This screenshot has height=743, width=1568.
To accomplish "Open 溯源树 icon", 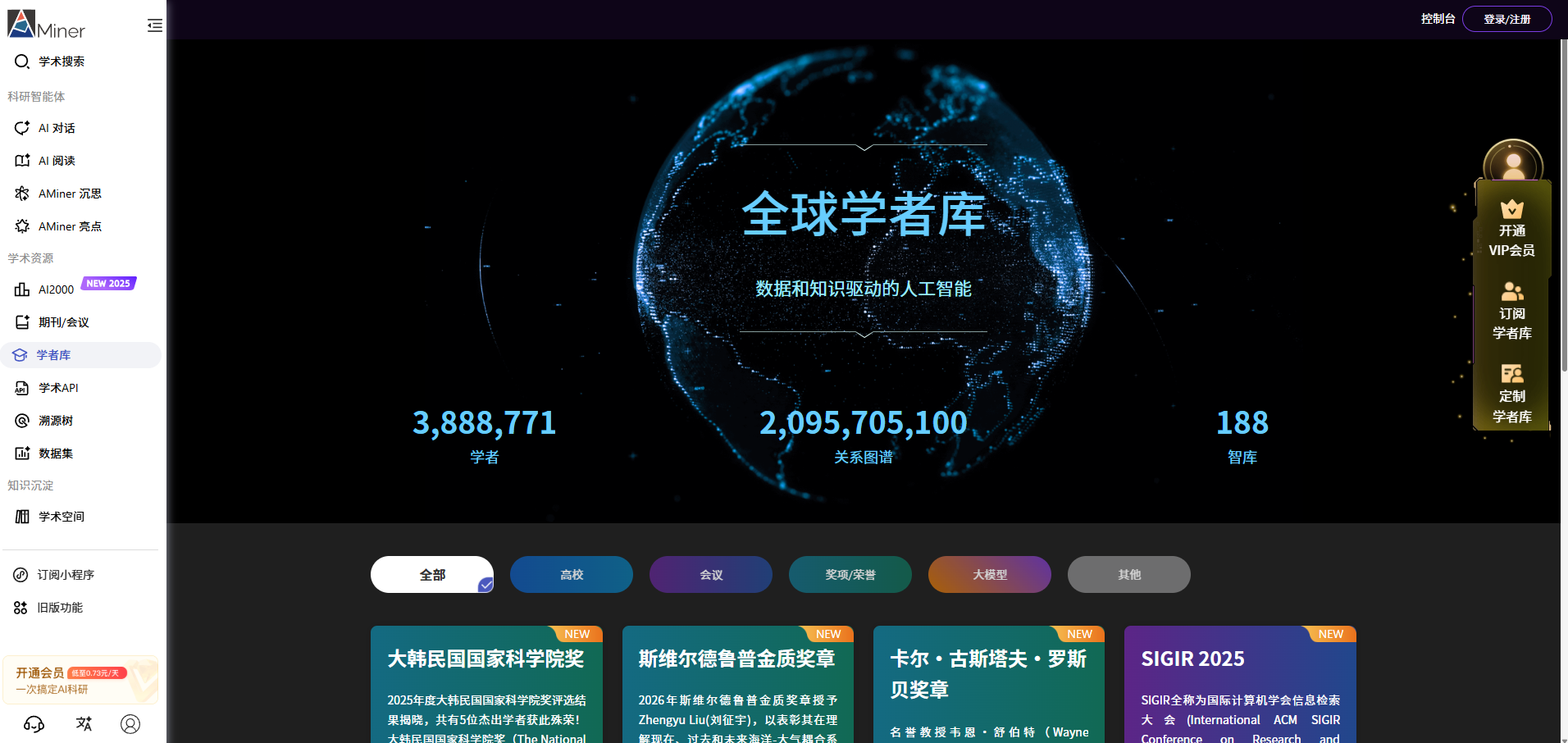I will click(x=22, y=421).
